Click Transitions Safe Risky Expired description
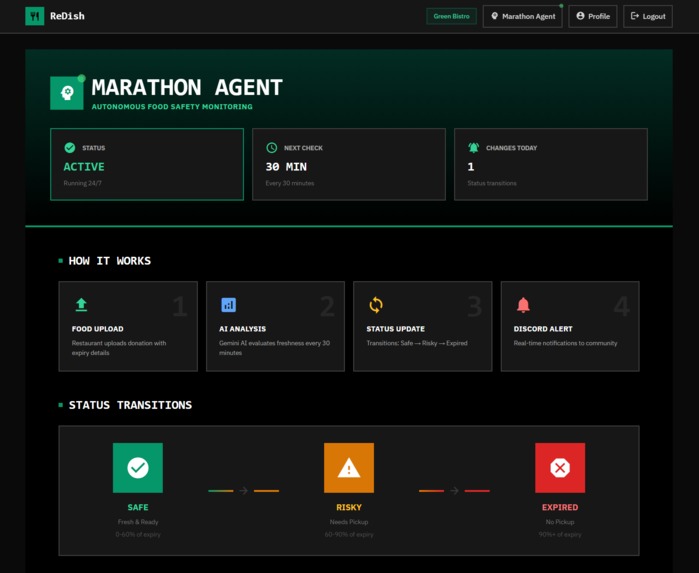 tap(417, 343)
